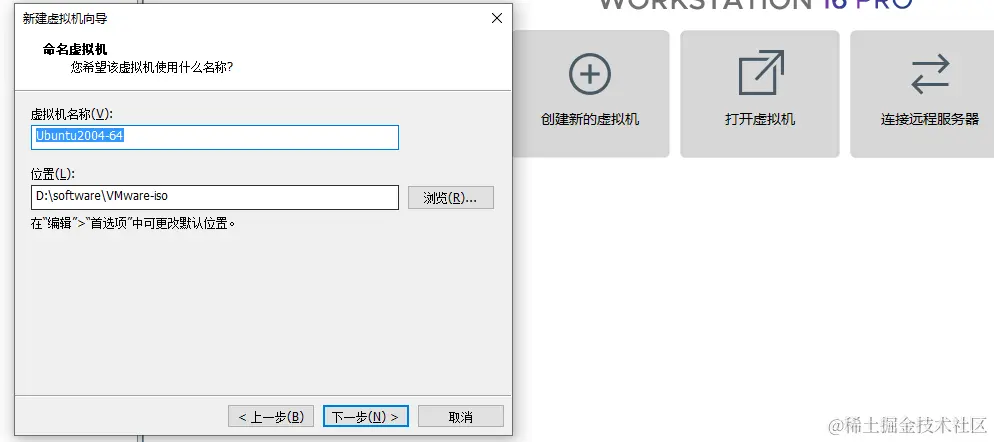Image resolution: width=994 pixels, height=442 pixels.
Task: Click the open-VM arrow icon in the 打开虚拟机 tile
Action: 761,72
